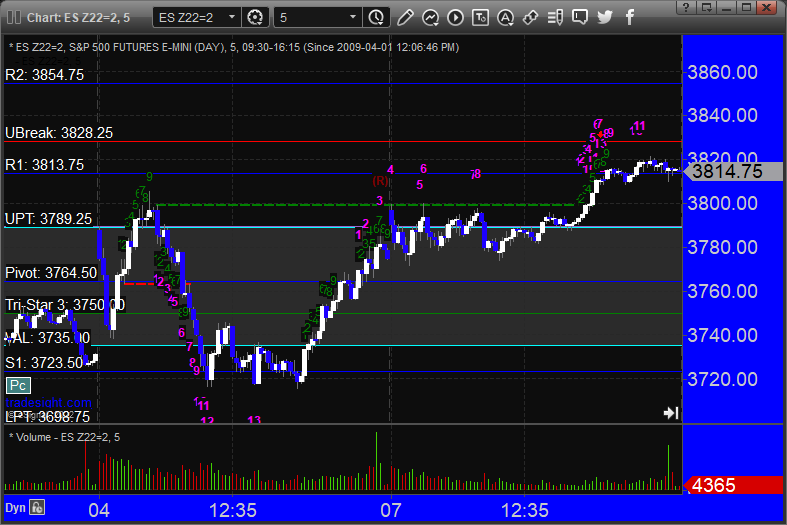This screenshot has width=787, height=525.
Task: Select the pencil drawing tool
Action: tap(405, 18)
